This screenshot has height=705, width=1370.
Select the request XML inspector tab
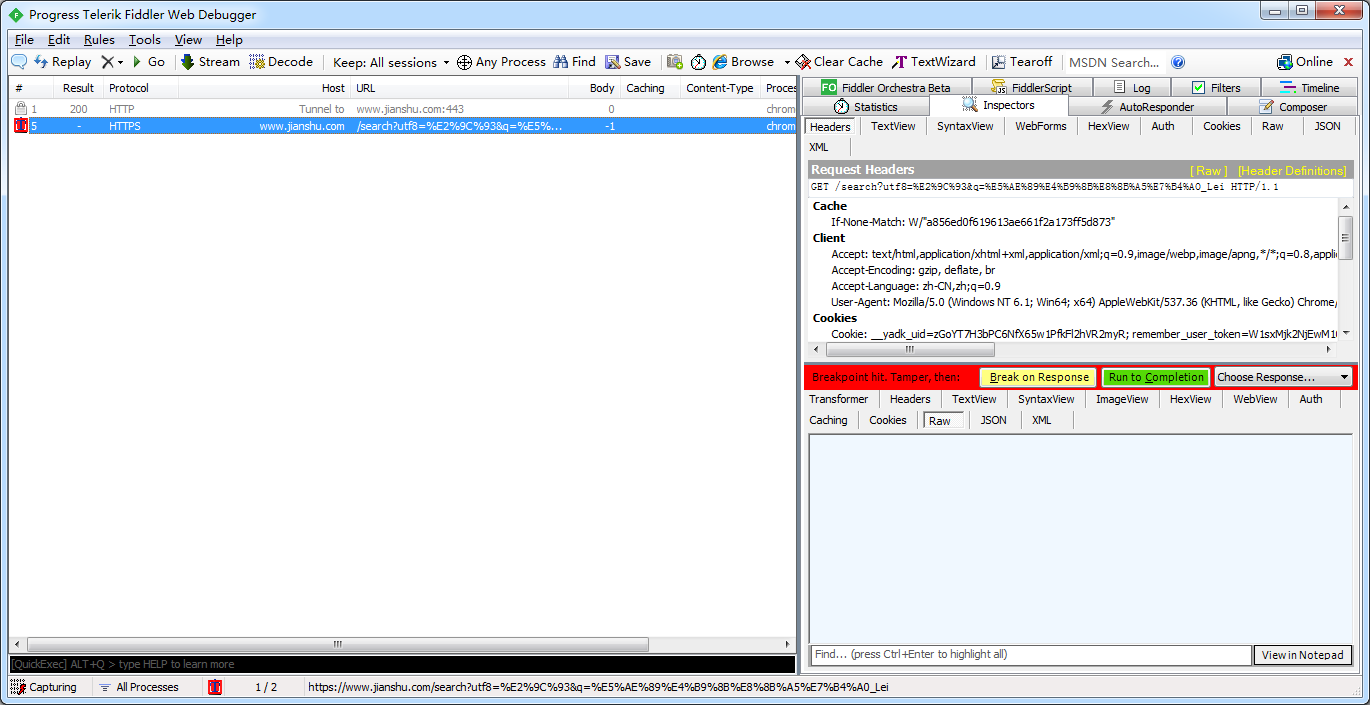coord(819,147)
